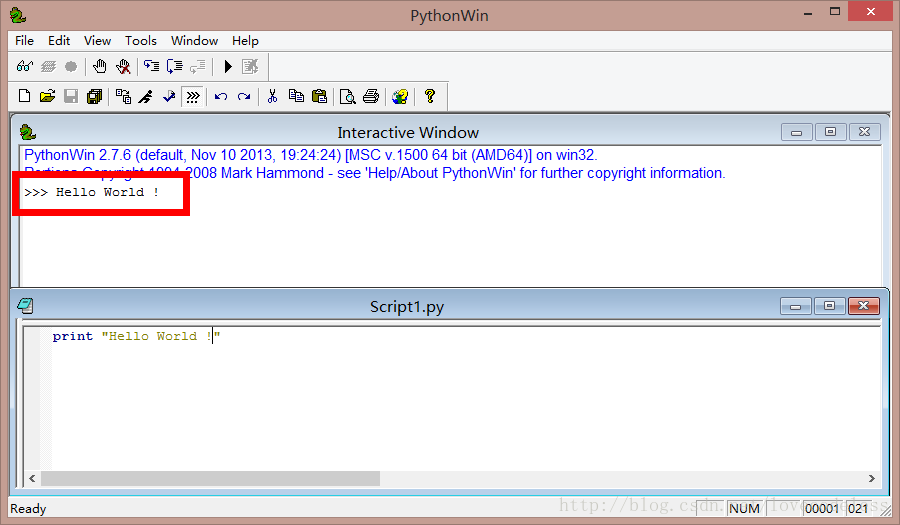
Task: Click the Redo arrow icon
Action: pos(244,96)
